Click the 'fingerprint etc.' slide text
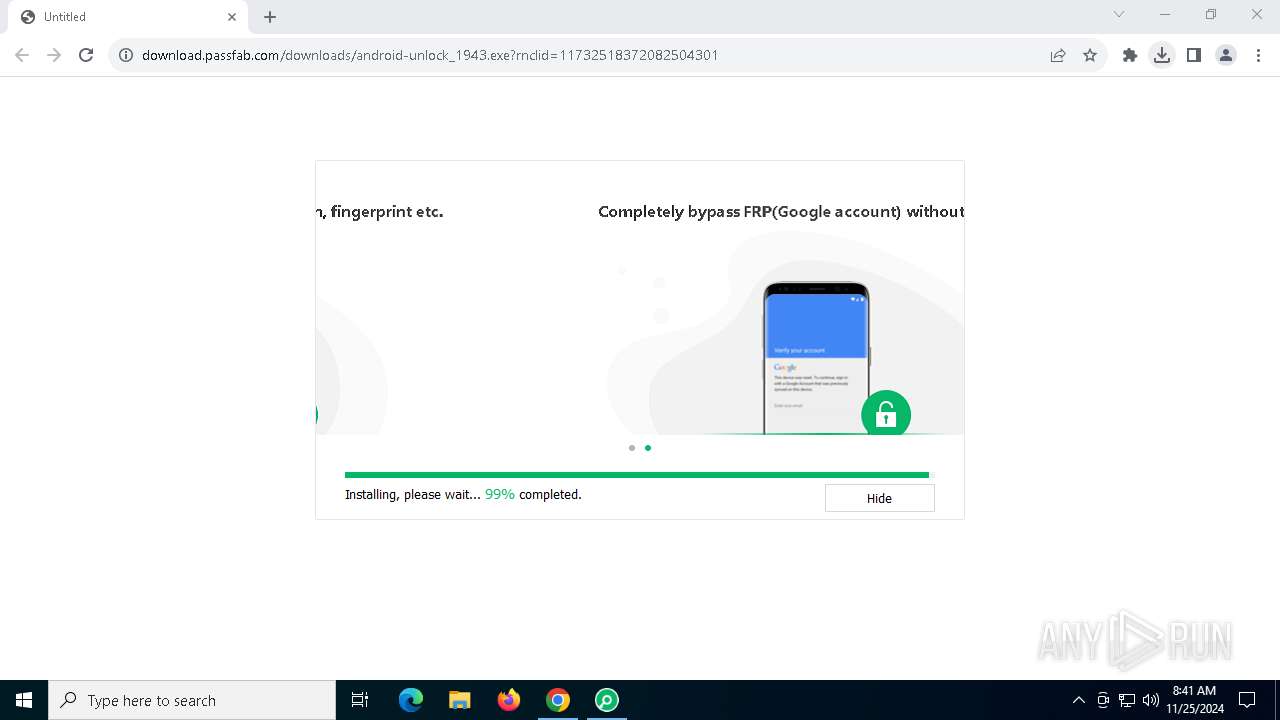 coord(387,212)
